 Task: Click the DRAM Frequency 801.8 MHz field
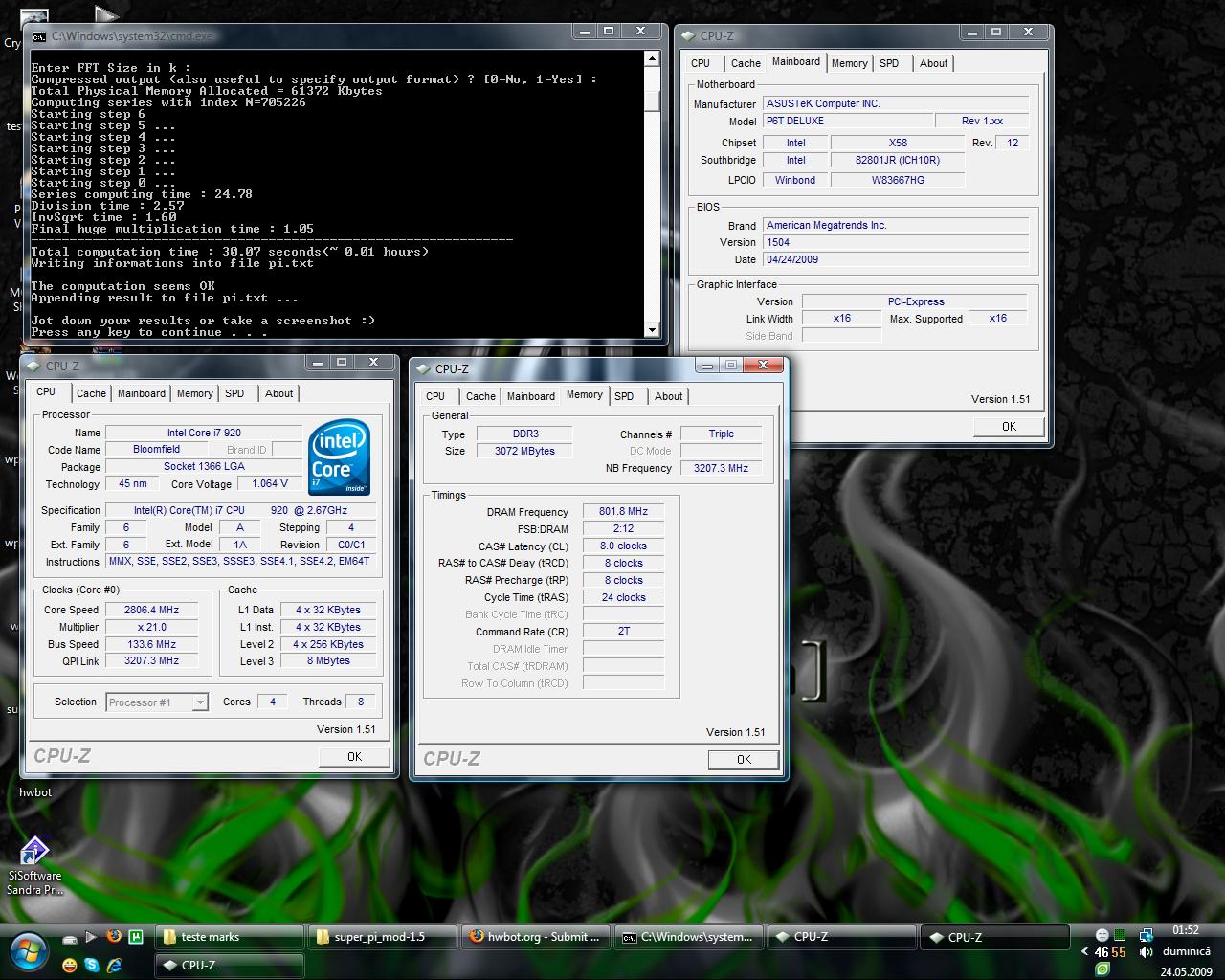[x=623, y=512]
